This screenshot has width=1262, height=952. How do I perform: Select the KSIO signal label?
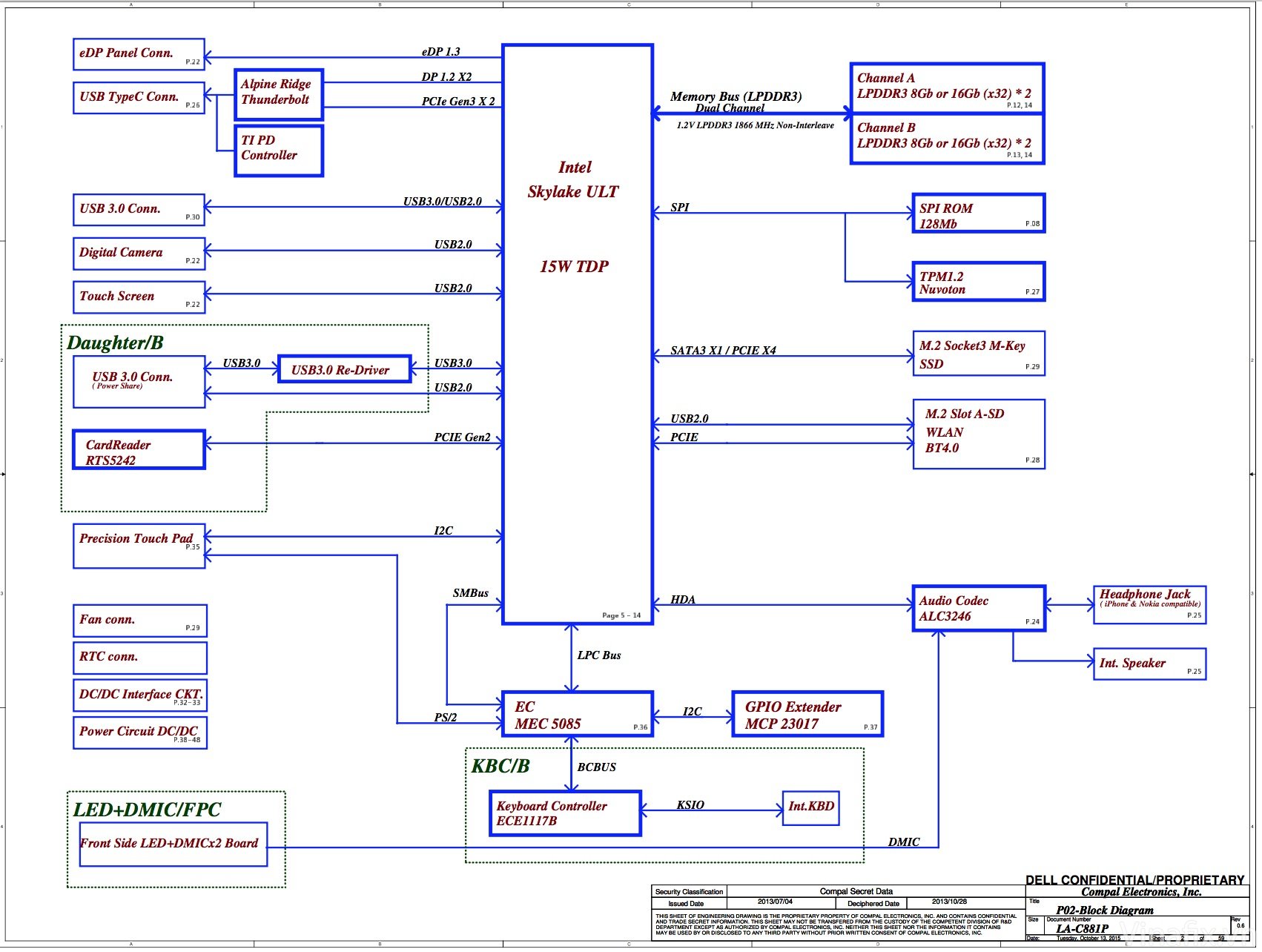pos(690,805)
